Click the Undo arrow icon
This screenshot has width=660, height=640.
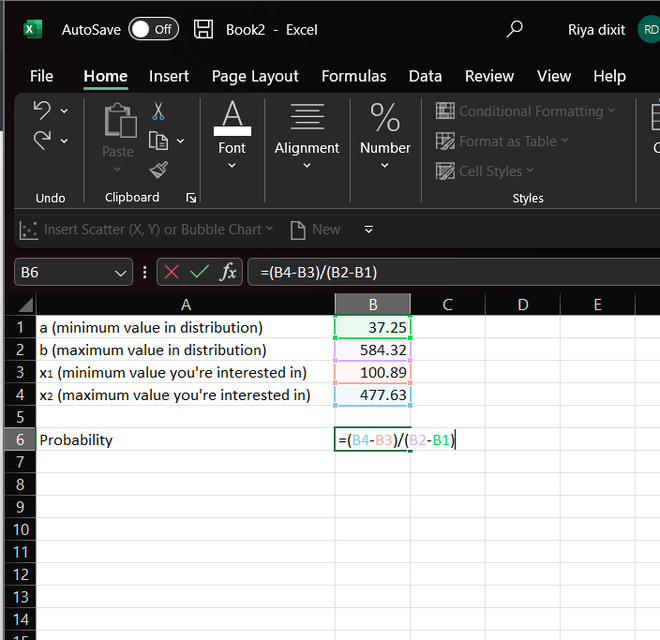(x=42, y=109)
